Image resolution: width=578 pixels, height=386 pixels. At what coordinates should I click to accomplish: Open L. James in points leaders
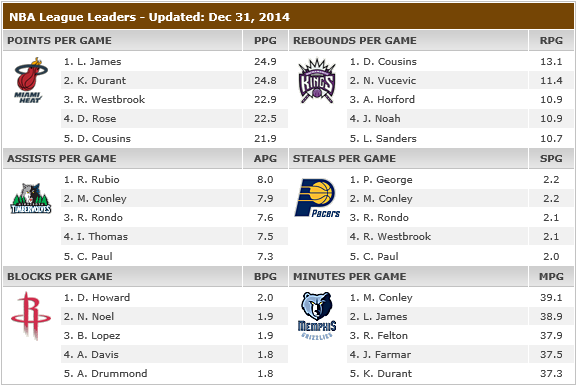pyautogui.click(x=93, y=62)
